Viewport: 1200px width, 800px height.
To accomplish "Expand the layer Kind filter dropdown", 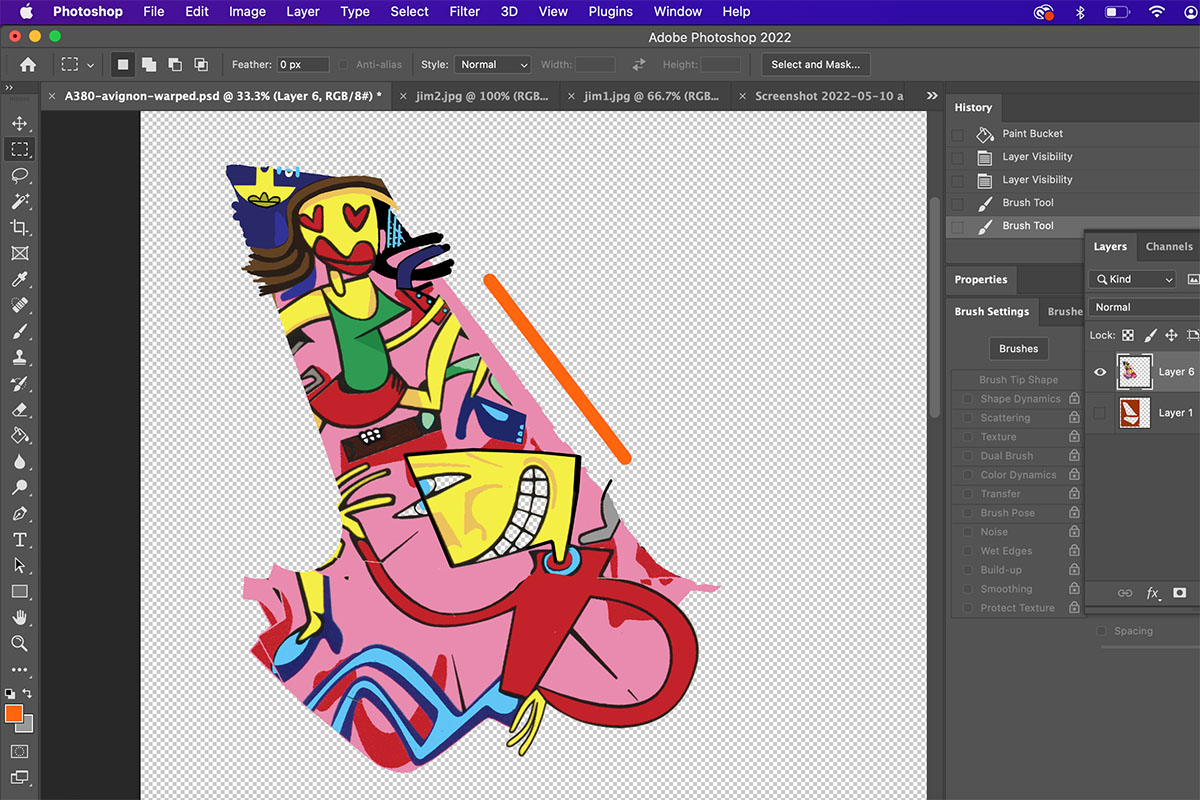I will pyautogui.click(x=1133, y=280).
